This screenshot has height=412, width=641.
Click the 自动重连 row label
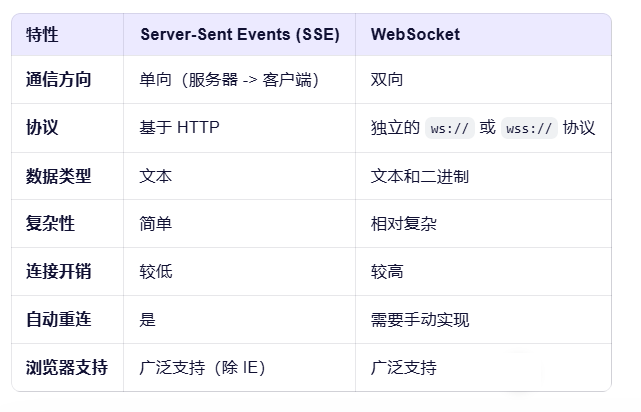58,320
